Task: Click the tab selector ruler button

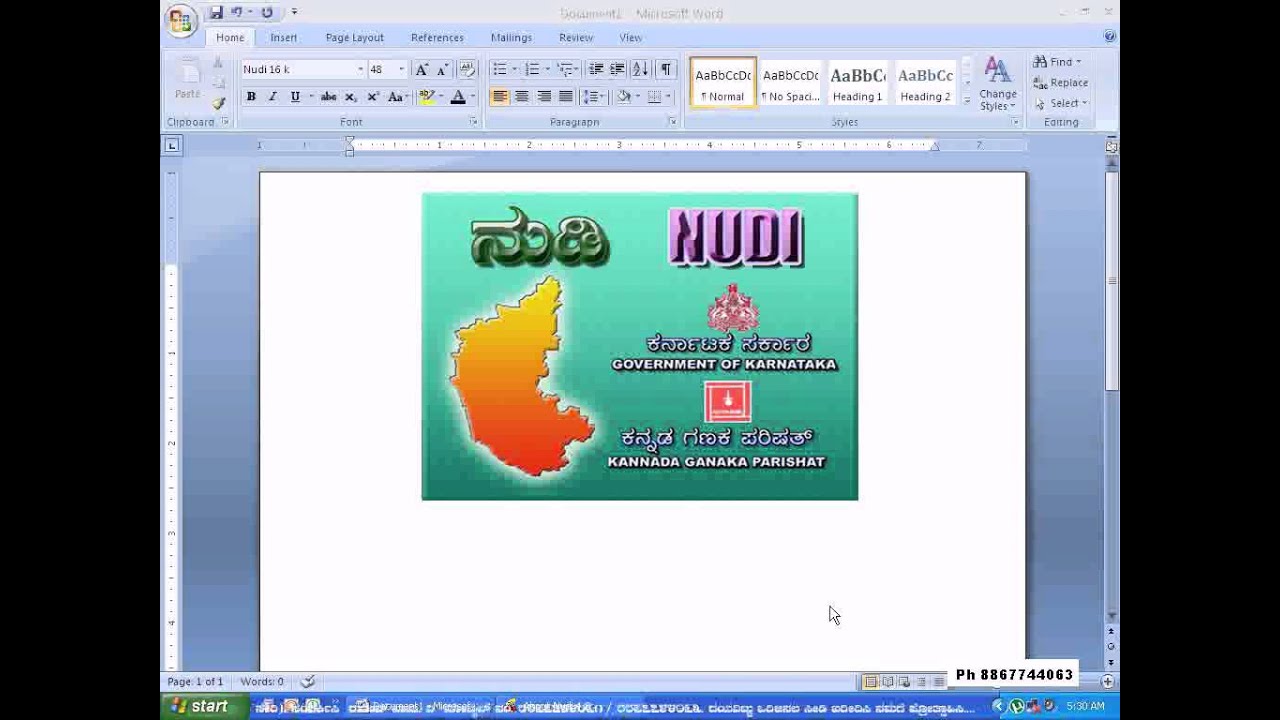Action: tap(172, 146)
